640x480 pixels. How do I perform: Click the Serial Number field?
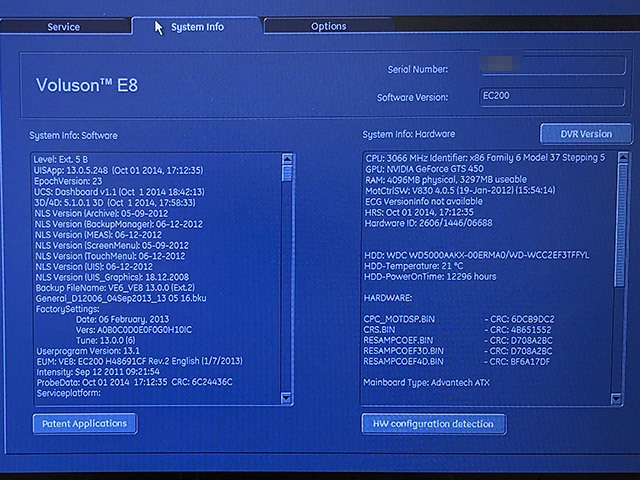tap(552, 66)
